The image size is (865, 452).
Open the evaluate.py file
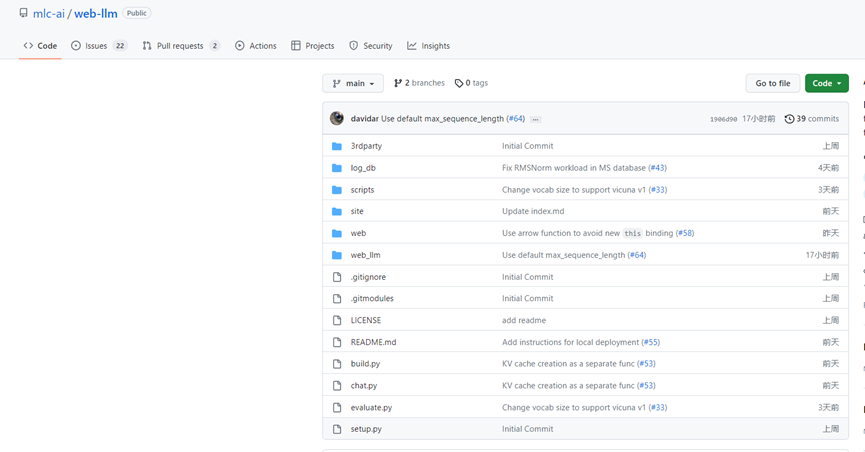(x=371, y=407)
